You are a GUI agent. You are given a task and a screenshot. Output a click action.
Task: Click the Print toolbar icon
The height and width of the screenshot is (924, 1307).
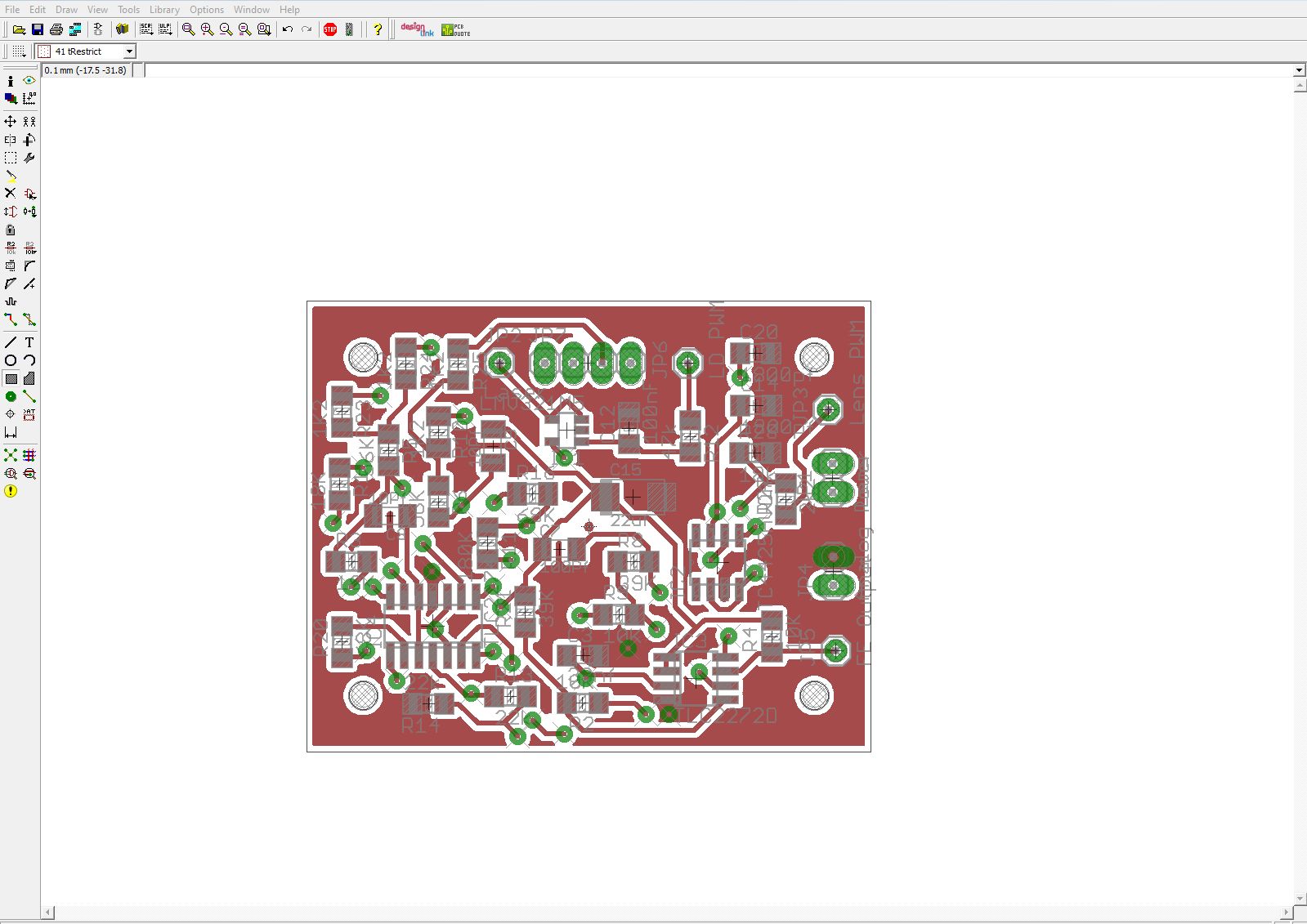[56, 29]
